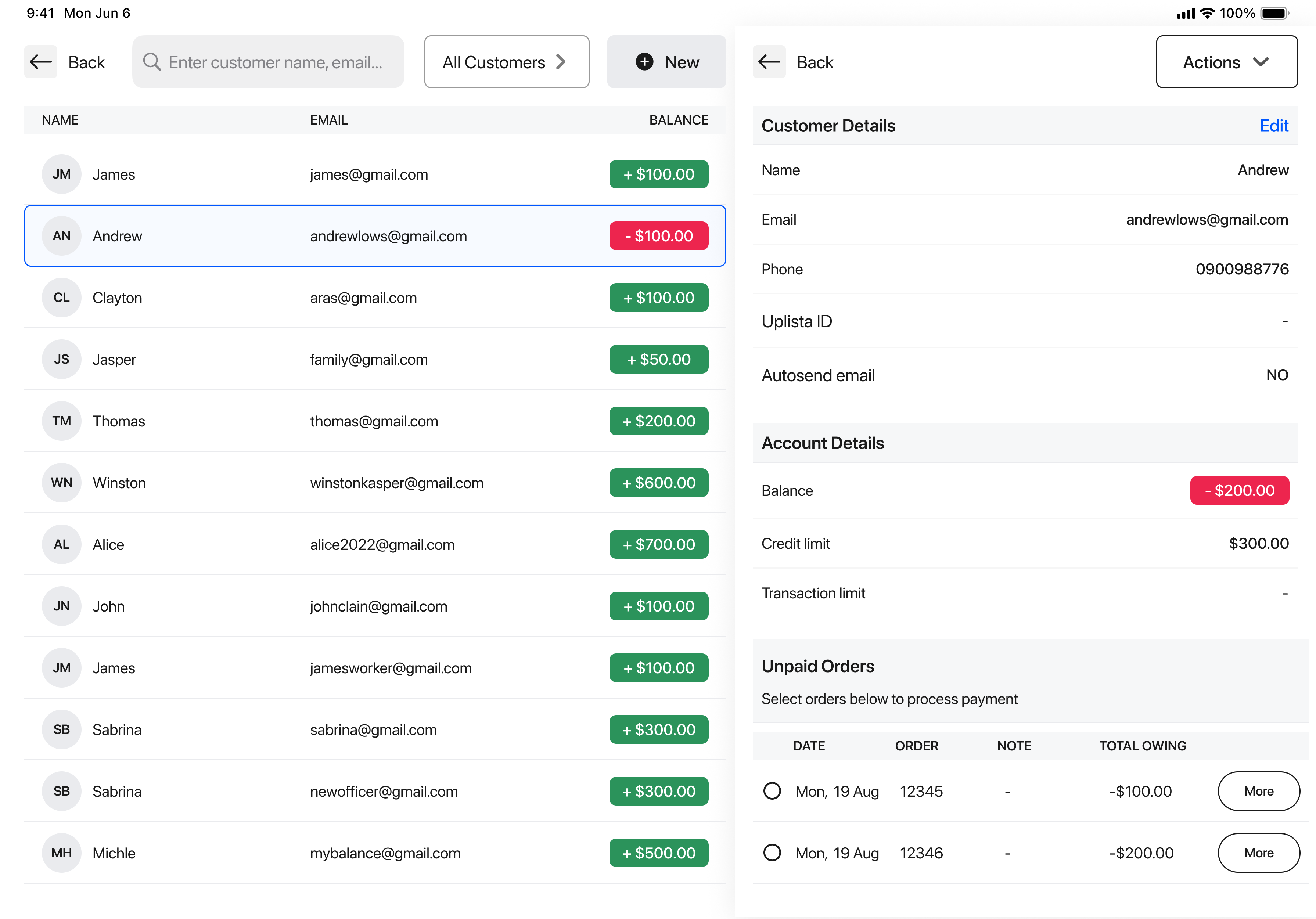
Task: Click the Autosend email NO value
Action: point(1277,375)
